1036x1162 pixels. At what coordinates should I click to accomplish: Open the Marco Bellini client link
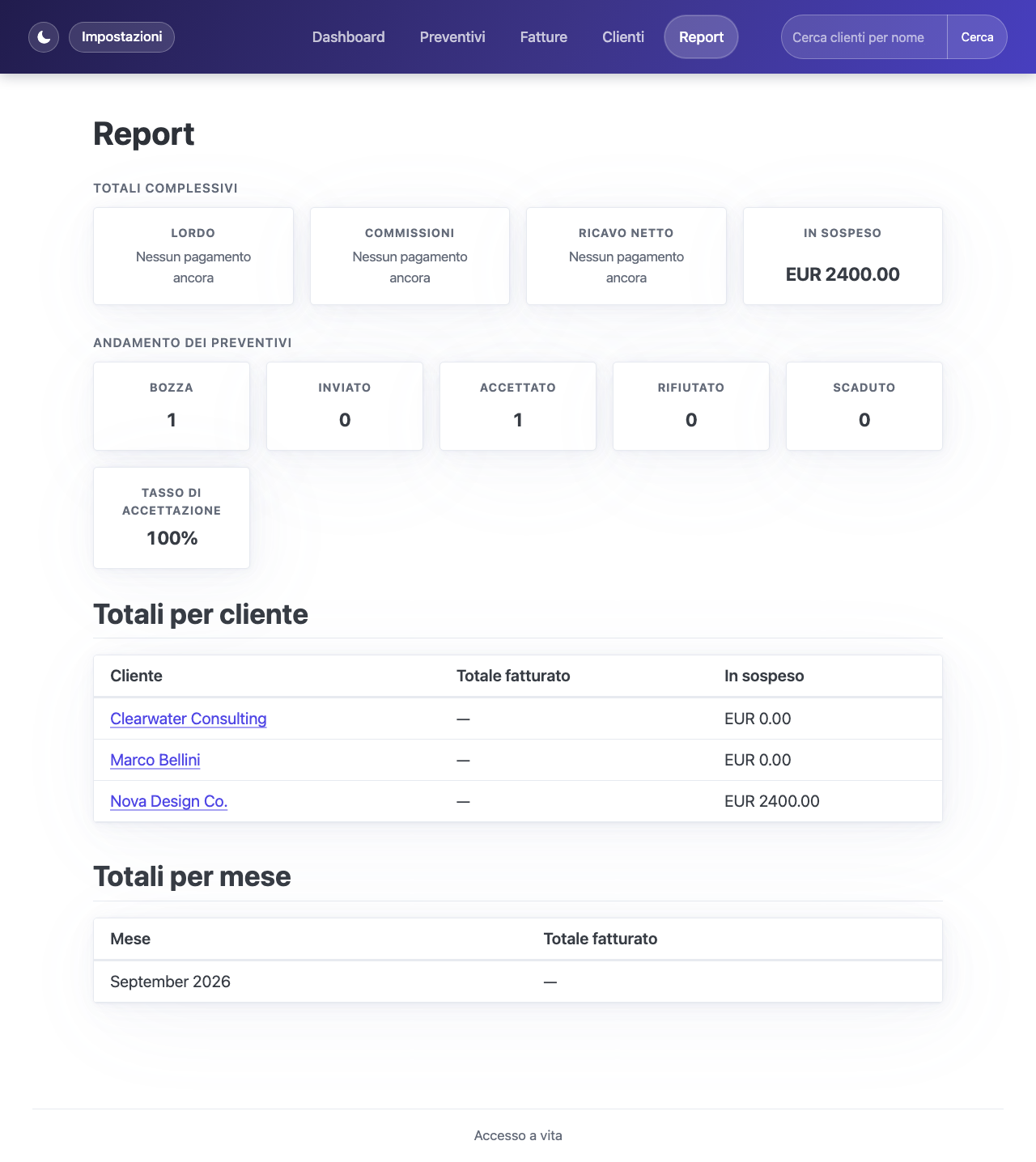tap(155, 760)
